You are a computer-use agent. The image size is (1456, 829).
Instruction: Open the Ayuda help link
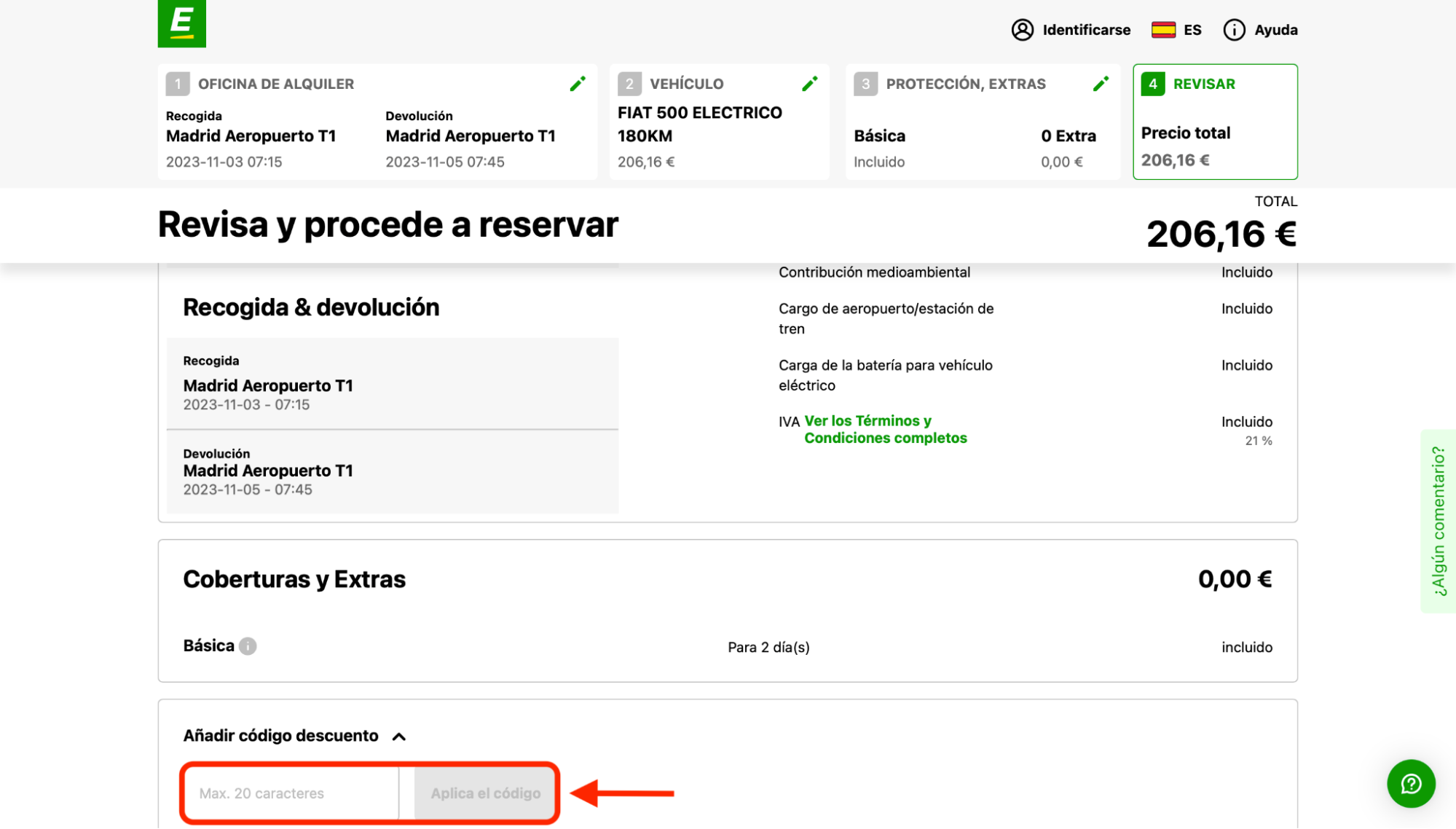click(x=1275, y=30)
